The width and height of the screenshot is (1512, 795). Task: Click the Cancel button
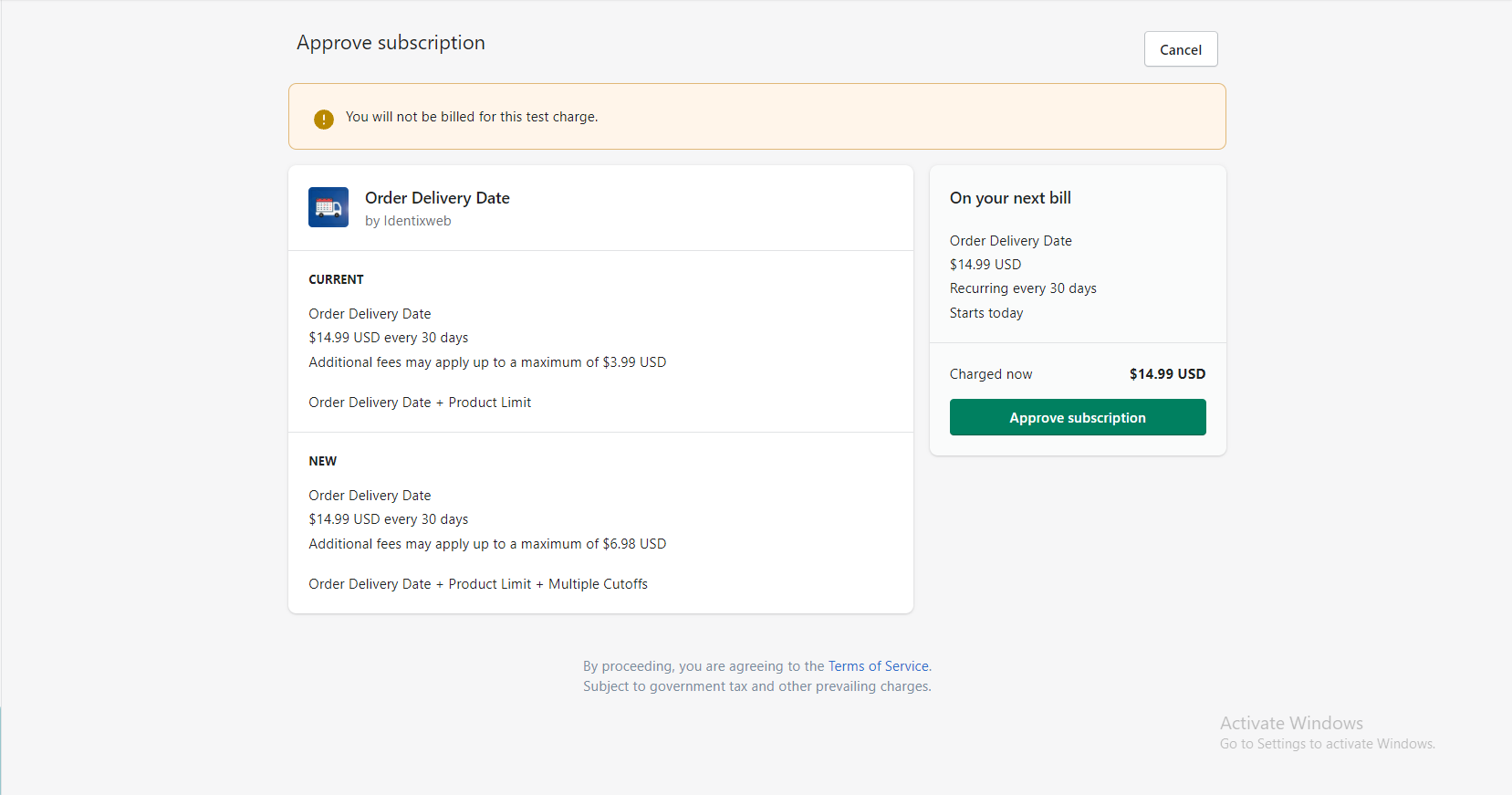pos(1181,49)
